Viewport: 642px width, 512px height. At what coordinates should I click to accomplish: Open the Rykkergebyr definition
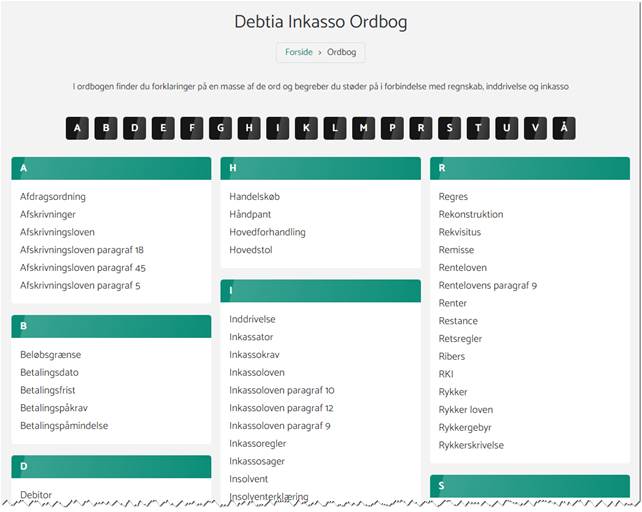coord(465,427)
